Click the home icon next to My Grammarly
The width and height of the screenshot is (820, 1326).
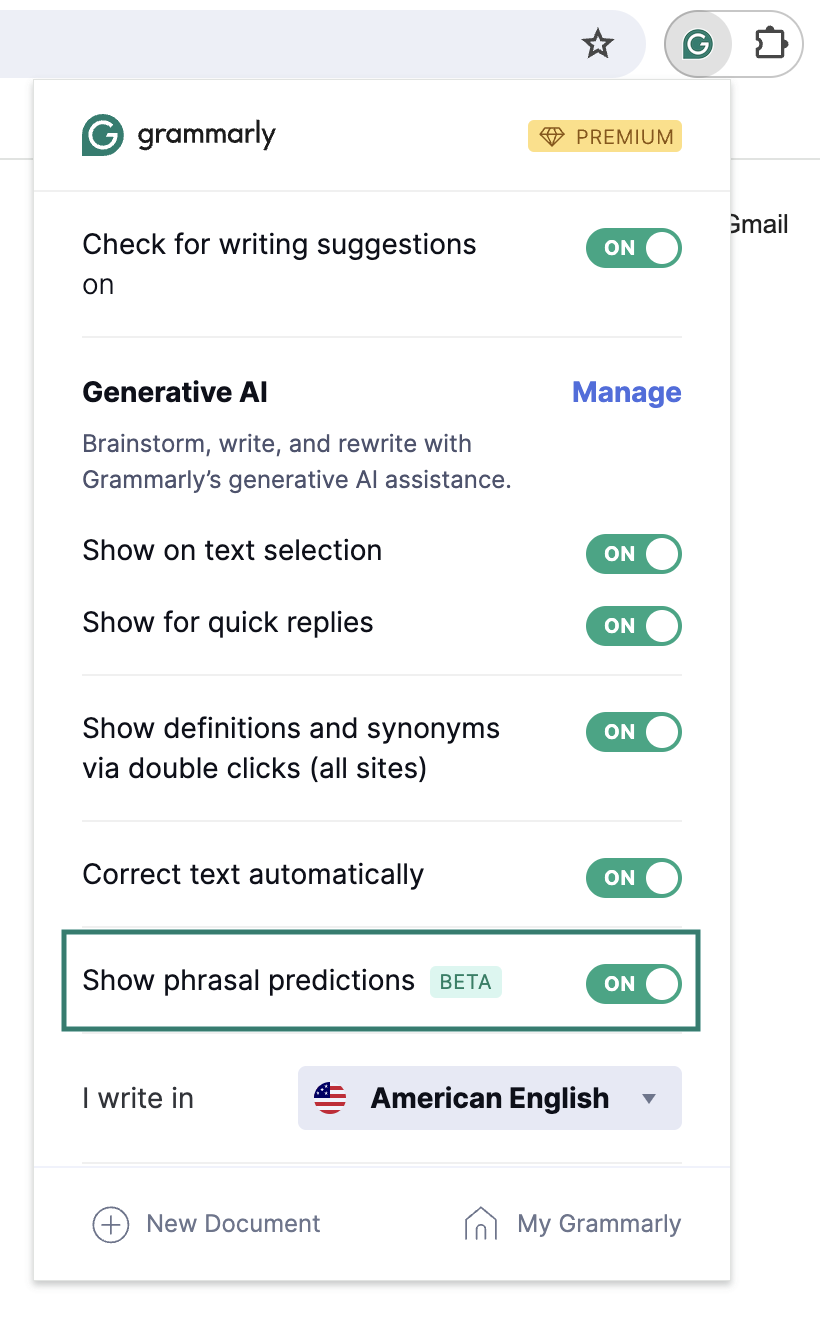click(x=481, y=1222)
